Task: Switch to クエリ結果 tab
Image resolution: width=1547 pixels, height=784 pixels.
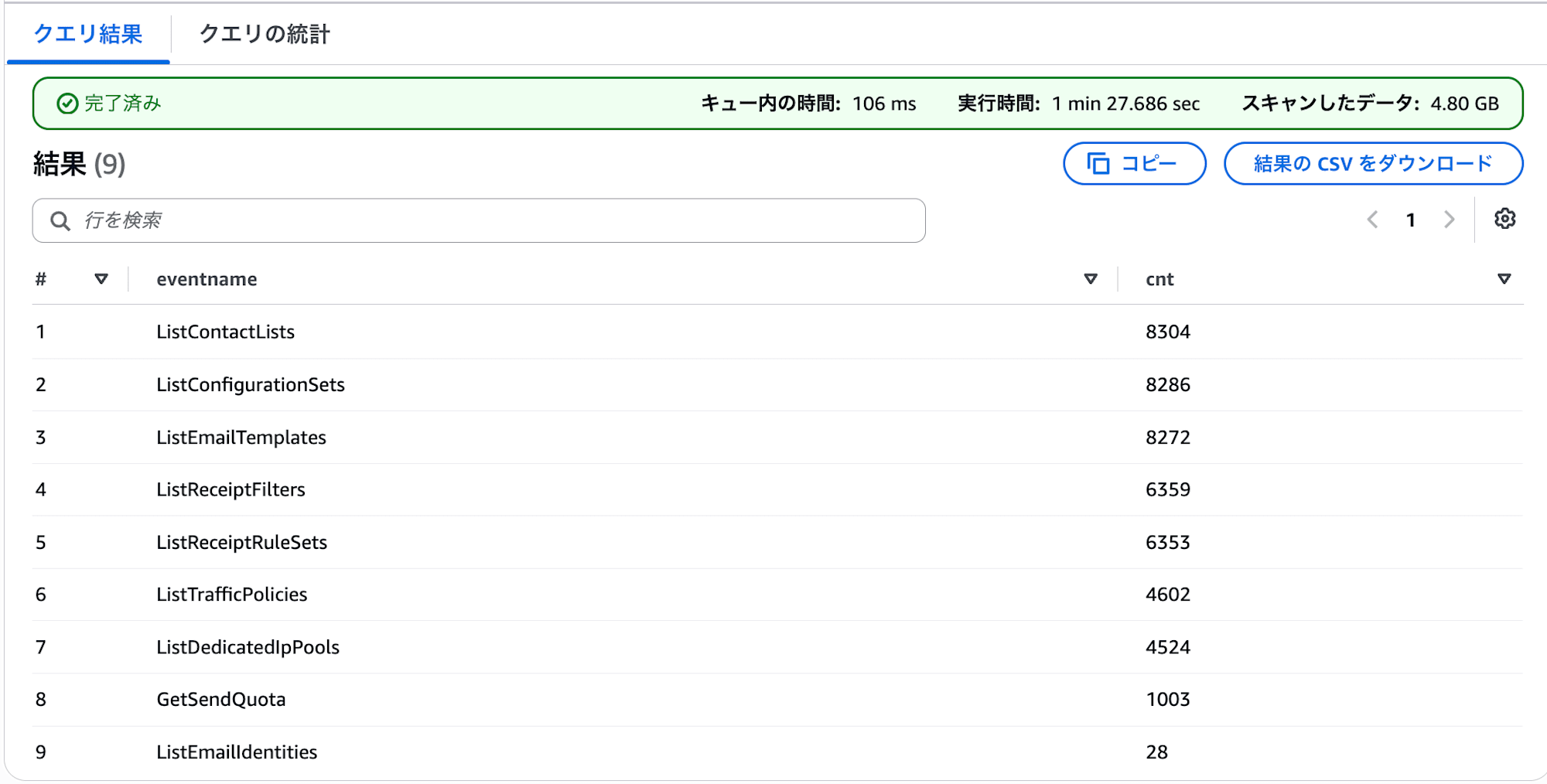Action: coord(88,34)
